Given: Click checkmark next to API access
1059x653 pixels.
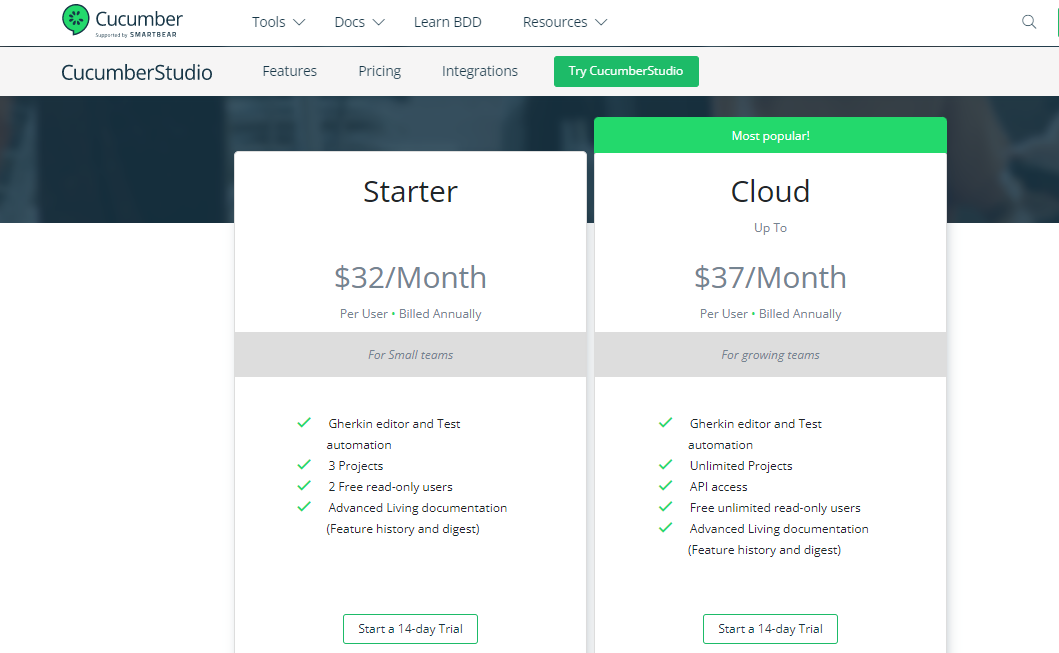Looking at the screenshot, I should tap(665, 486).
